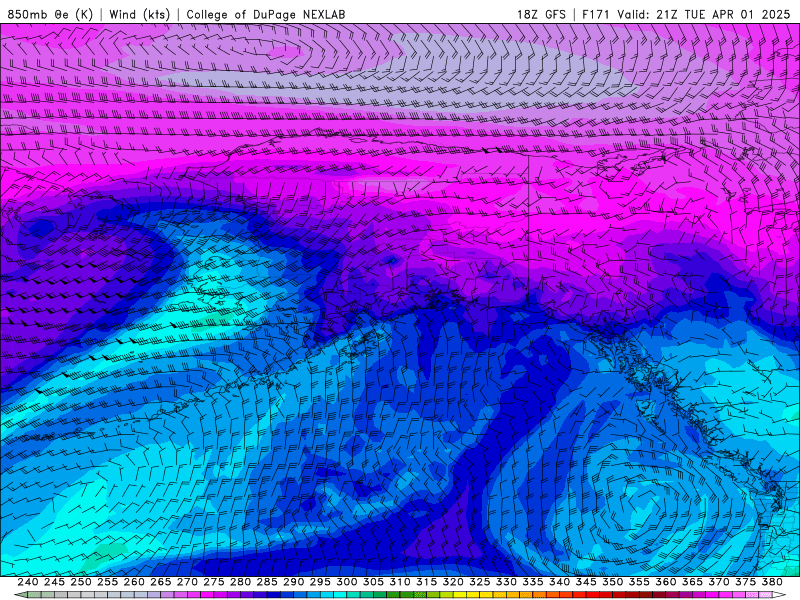Click the 365 value on the color scale

(692, 582)
